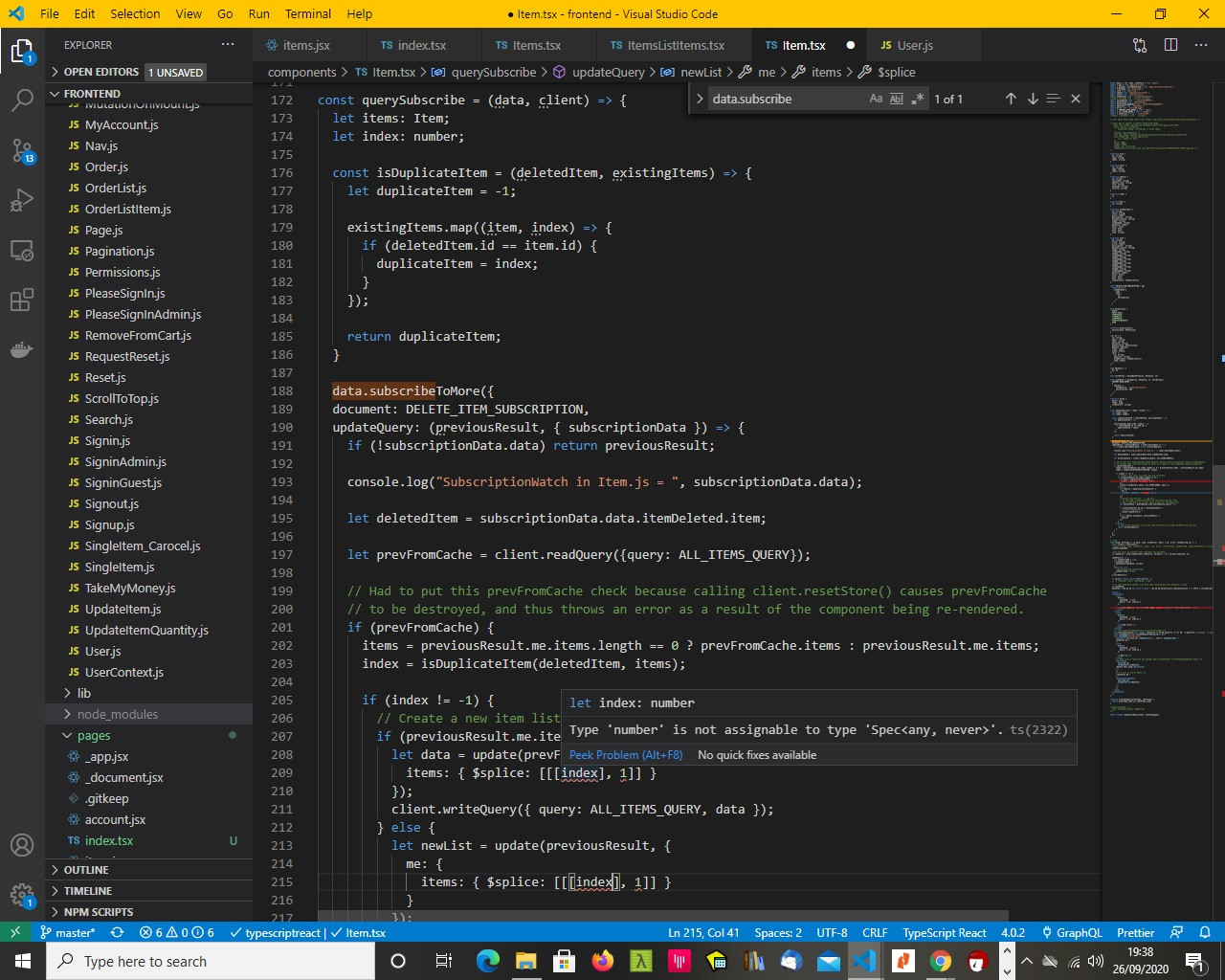1225x980 pixels.
Task: Click Prettier in the status bar
Action: (x=1135, y=932)
